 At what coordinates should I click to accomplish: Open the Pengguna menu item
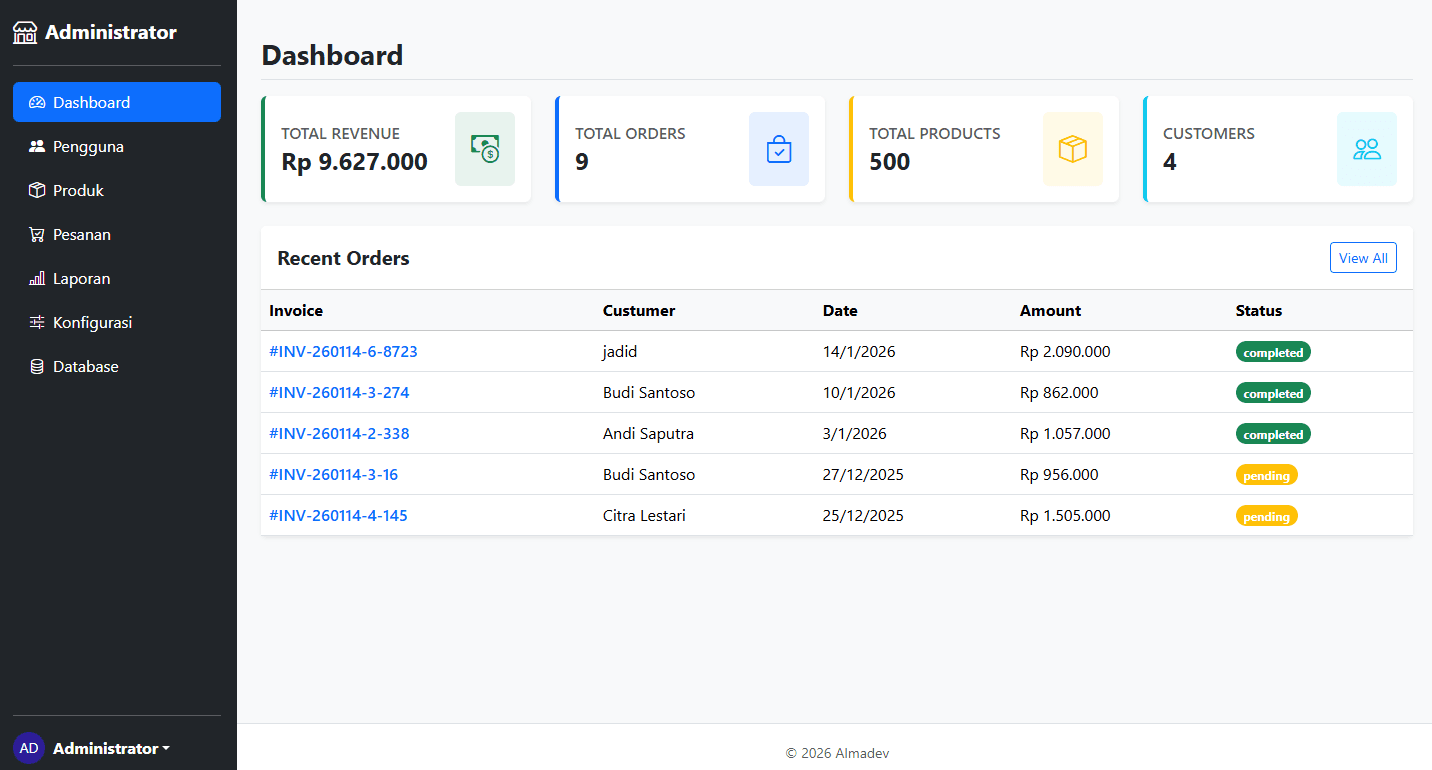tap(88, 147)
